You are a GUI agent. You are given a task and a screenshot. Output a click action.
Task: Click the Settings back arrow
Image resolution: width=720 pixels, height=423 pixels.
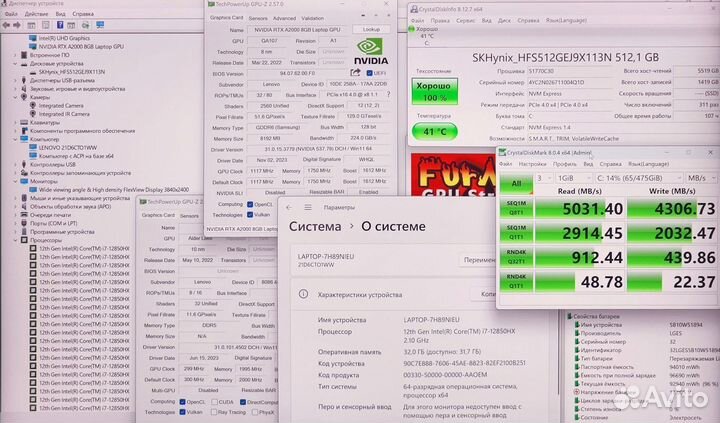289,208
